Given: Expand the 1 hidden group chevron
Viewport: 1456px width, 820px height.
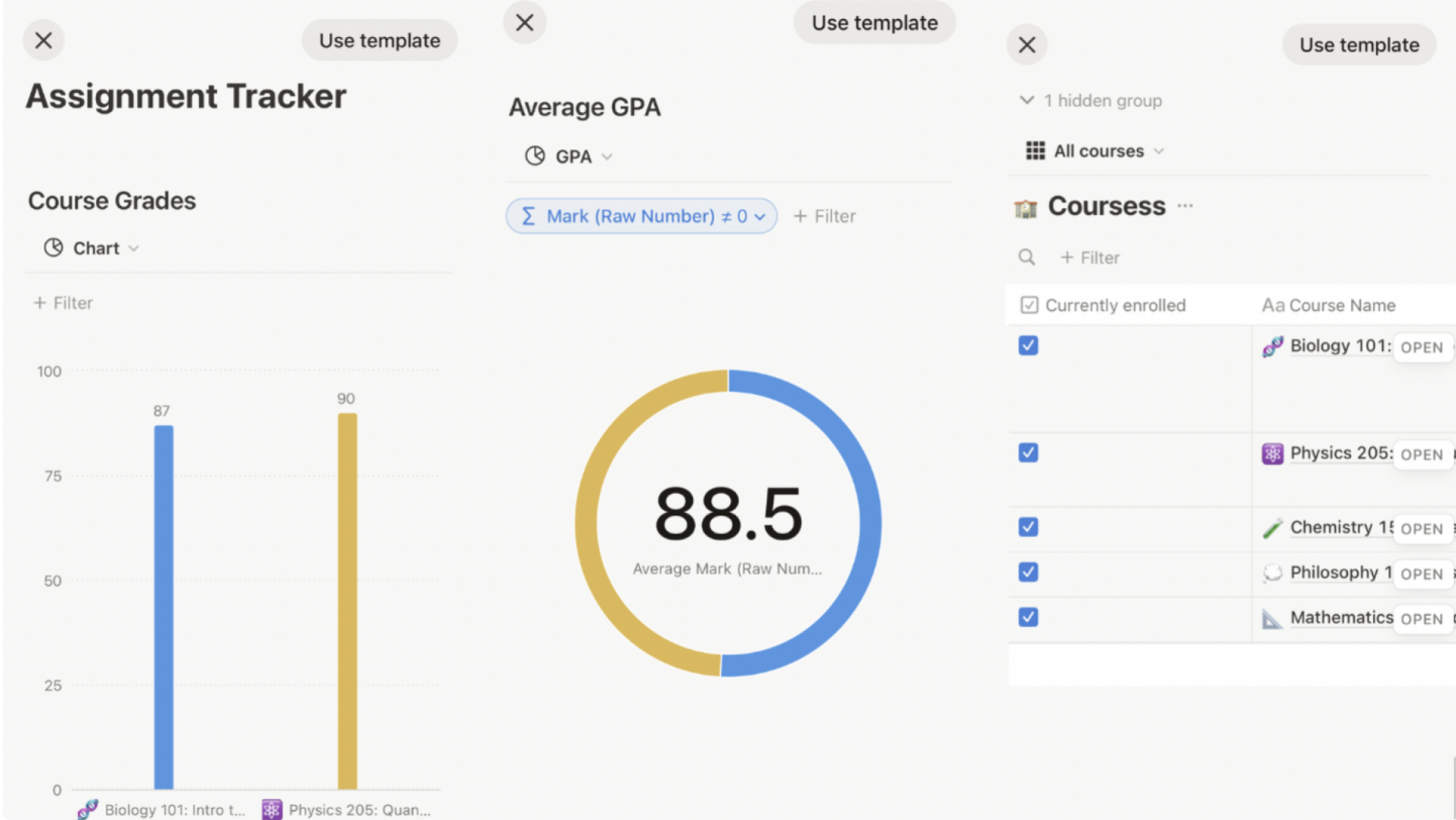Looking at the screenshot, I should pyautogui.click(x=1026, y=100).
